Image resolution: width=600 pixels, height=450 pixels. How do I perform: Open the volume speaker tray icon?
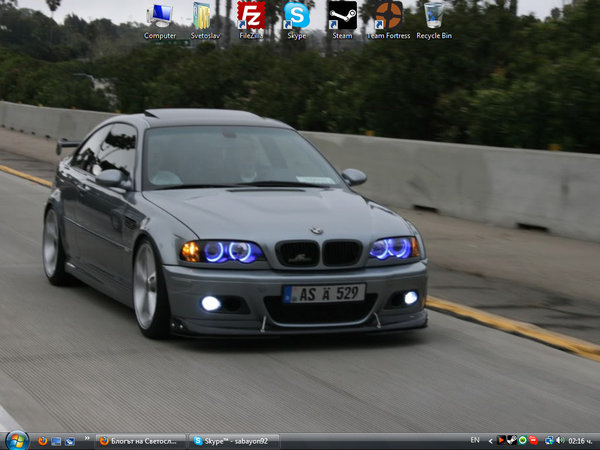(x=559, y=441)
